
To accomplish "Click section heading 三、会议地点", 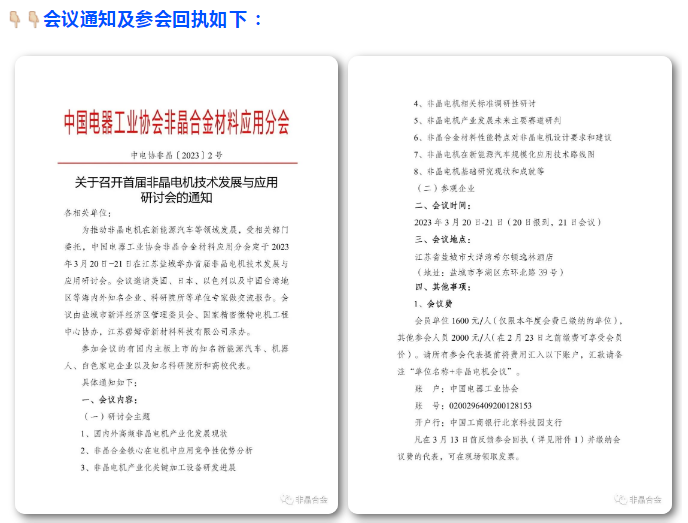I will click(443, 239).
